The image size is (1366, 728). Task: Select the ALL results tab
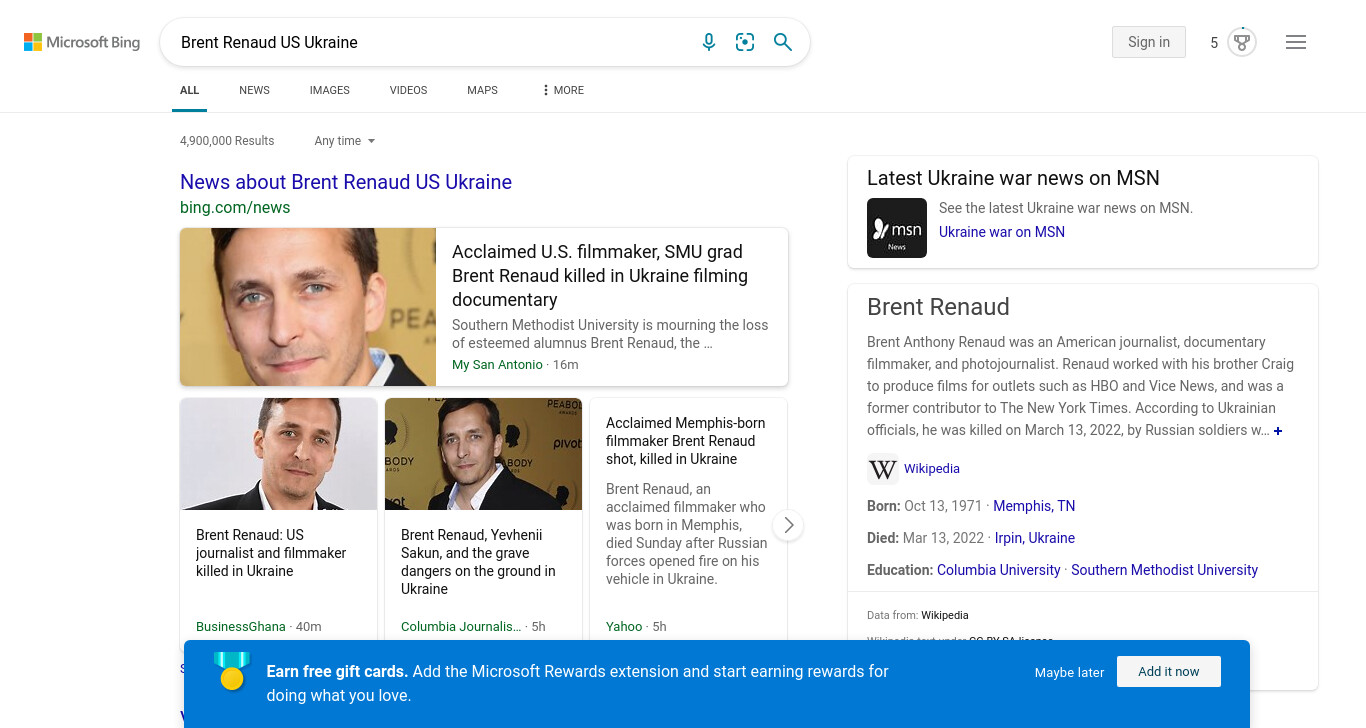(x=190, y=90)
